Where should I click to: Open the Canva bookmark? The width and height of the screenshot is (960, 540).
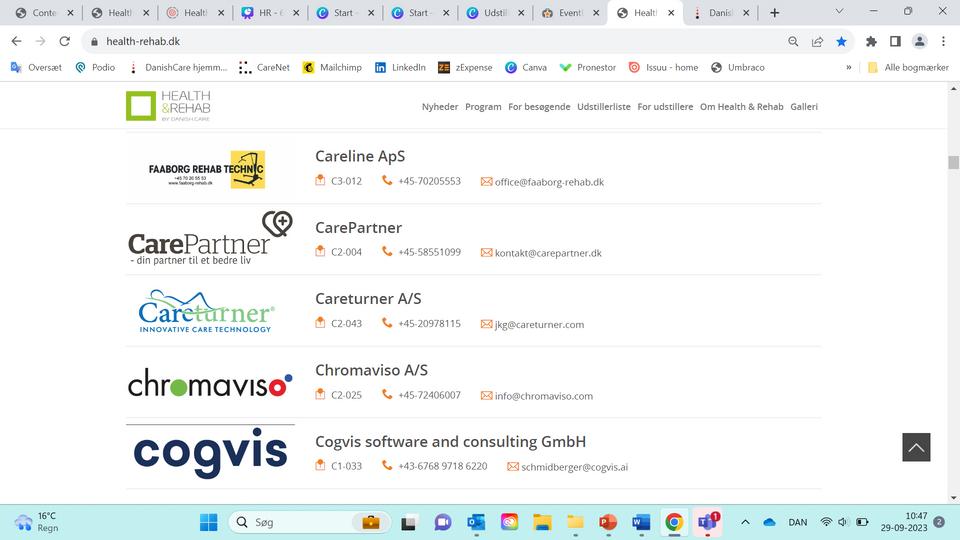pos(526,67)
